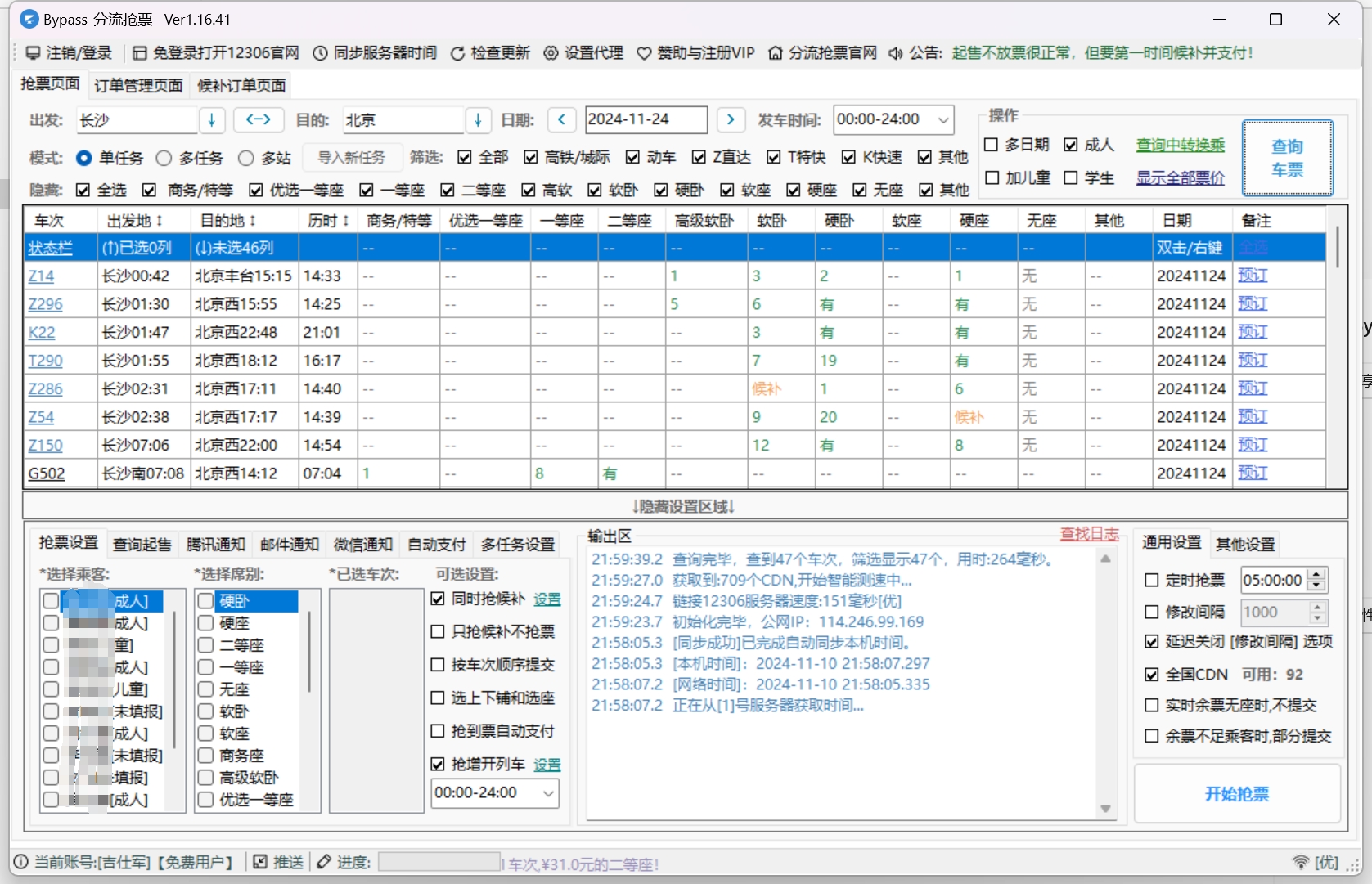Enable 抢到票自动支付 checkbox
The height and width of the screenshot is (884, 1372).
pyautogui.click(x=438, y=731)
